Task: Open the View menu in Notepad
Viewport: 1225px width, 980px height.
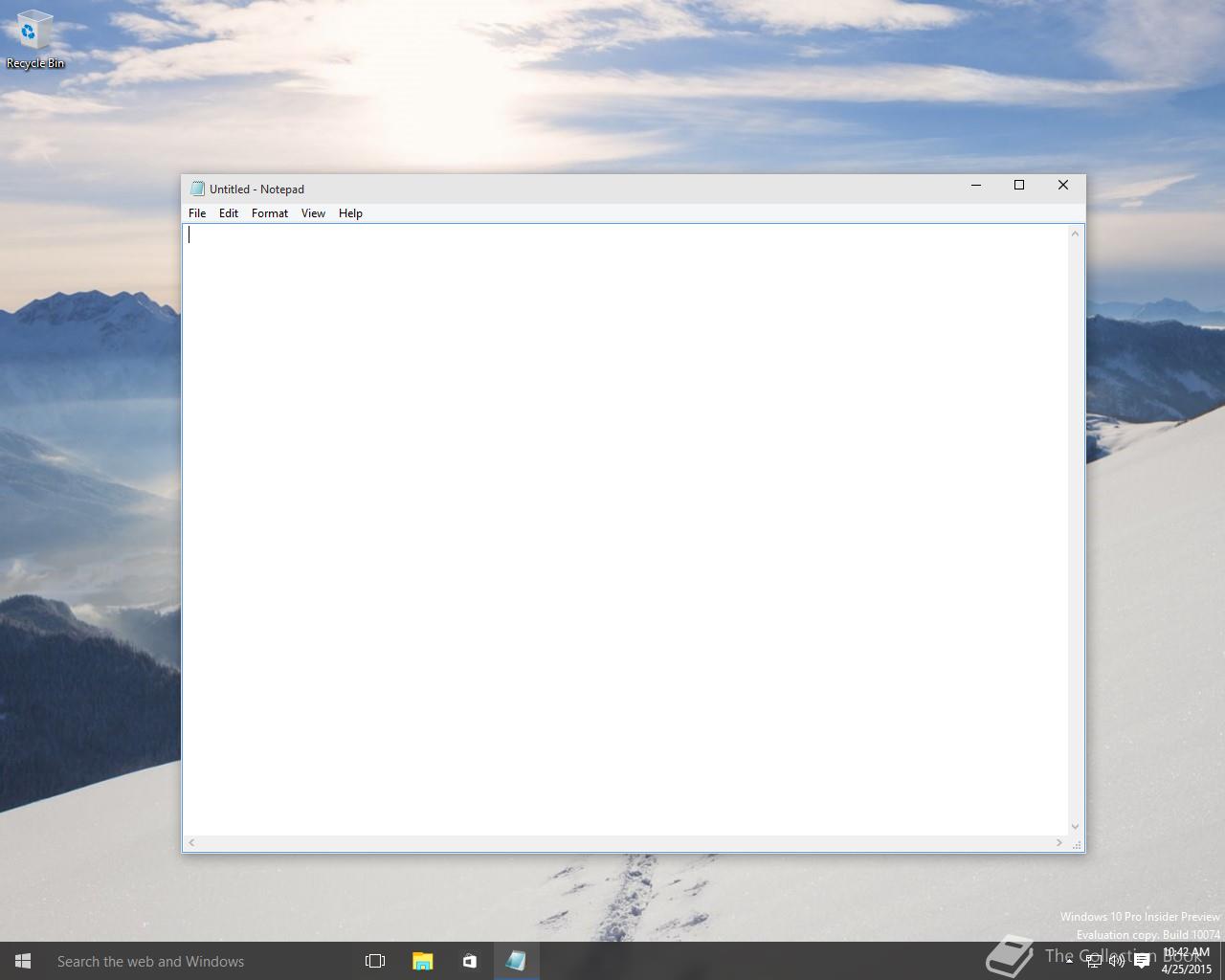Action: (x=313, y=213)
